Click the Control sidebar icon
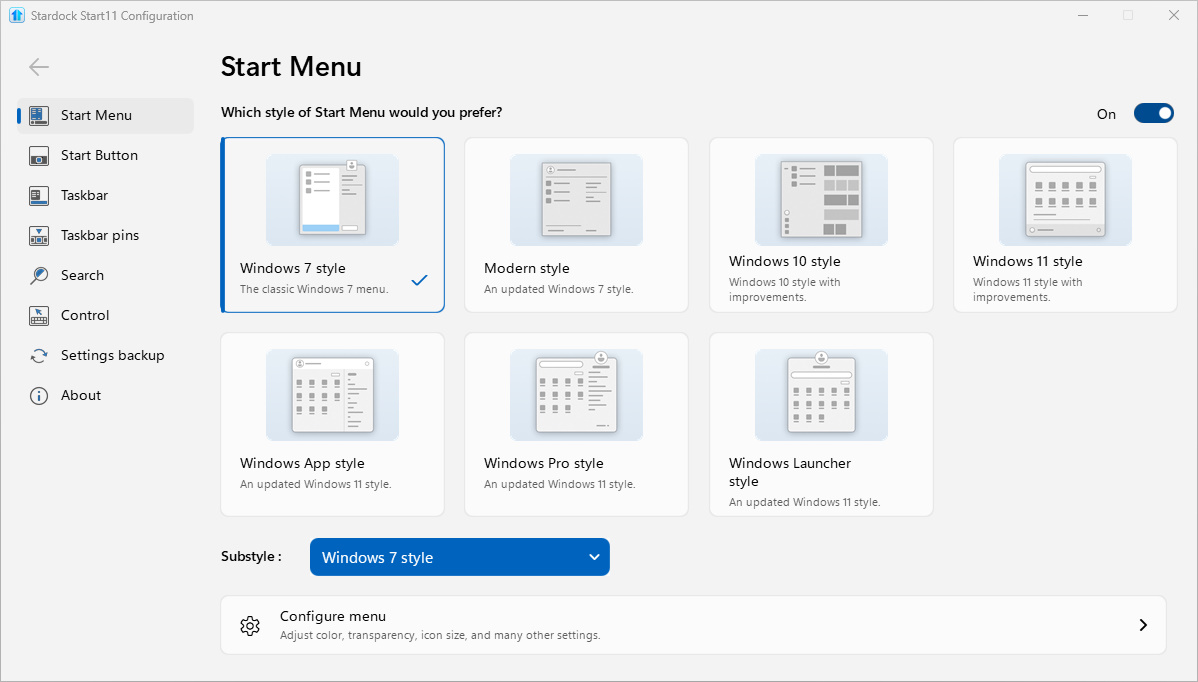Image resolution: width=1198 pixels, height=682 pixels. (x=39, y=315)
